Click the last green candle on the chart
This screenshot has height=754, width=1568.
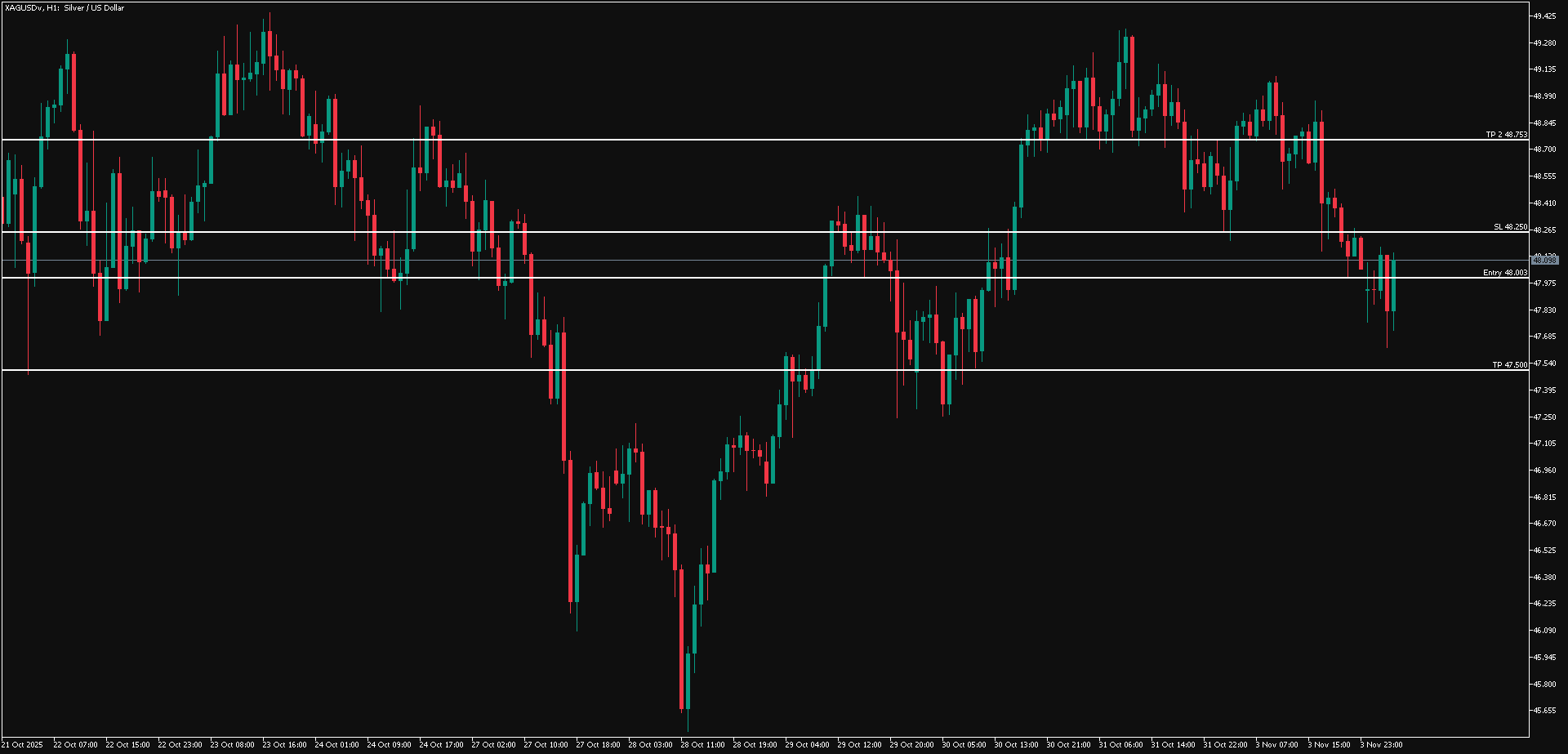point(1393,286)
